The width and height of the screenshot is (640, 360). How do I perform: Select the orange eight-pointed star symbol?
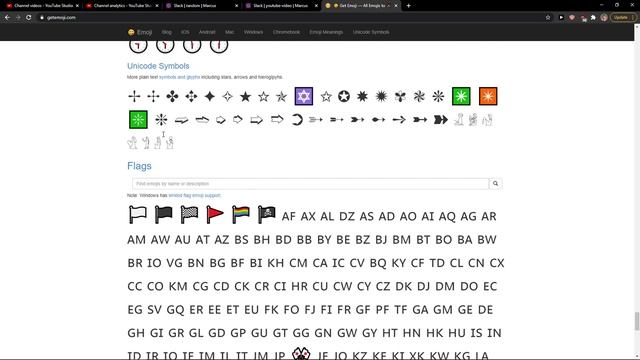pyautogui.click(x=488, y=96)
